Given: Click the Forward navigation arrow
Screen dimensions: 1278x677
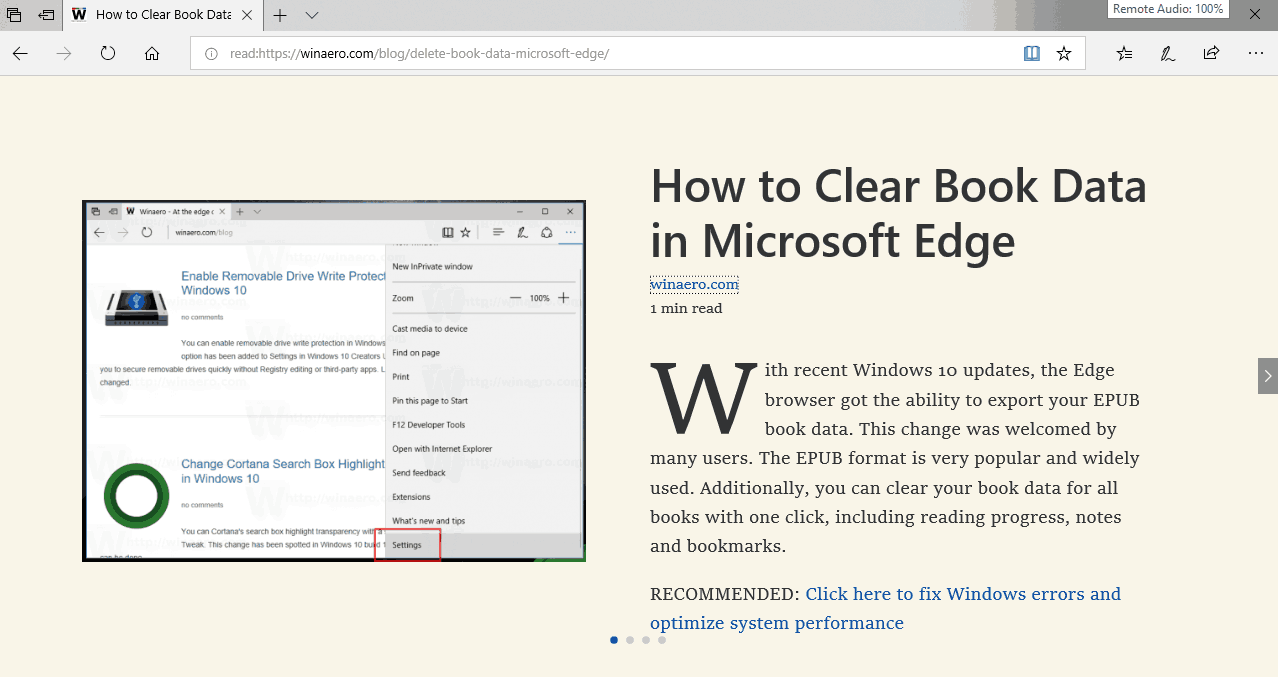Looking at the screenshot, I should [64, 53].
